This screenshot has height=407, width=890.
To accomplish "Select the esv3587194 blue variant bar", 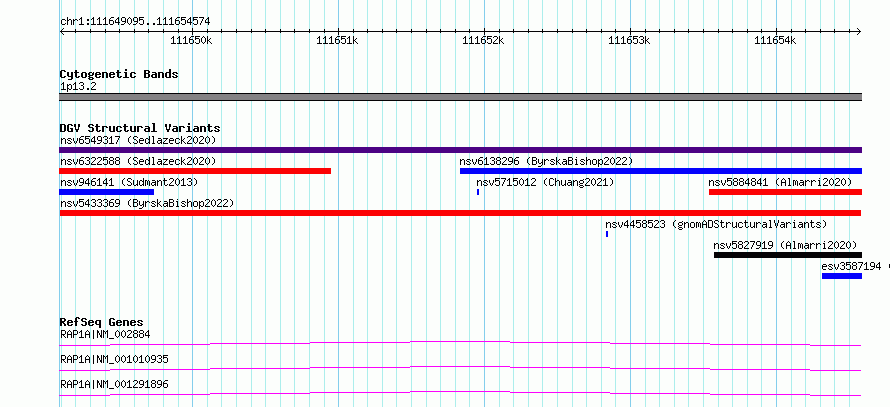I will (x=842, y=276).
